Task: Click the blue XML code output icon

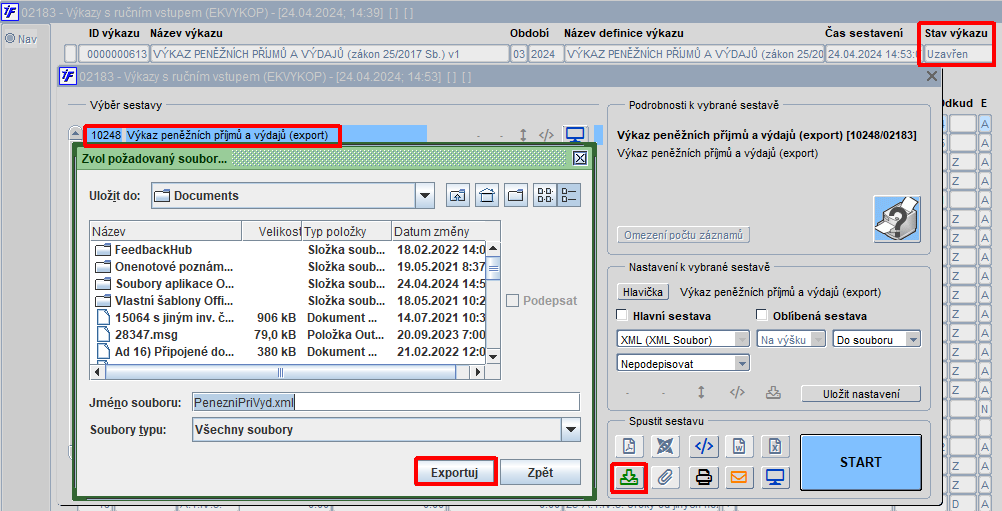Action: tap(704, 446)
